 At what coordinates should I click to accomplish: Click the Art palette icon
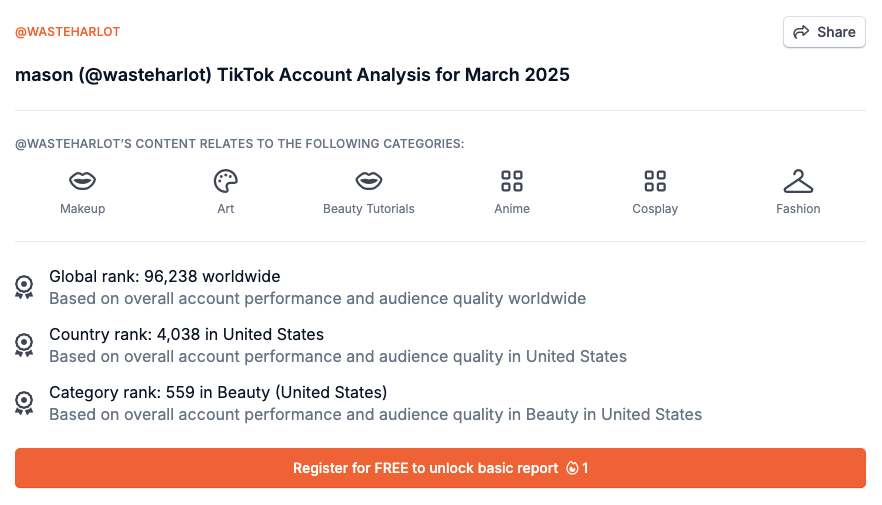click(x=226, y=181)
